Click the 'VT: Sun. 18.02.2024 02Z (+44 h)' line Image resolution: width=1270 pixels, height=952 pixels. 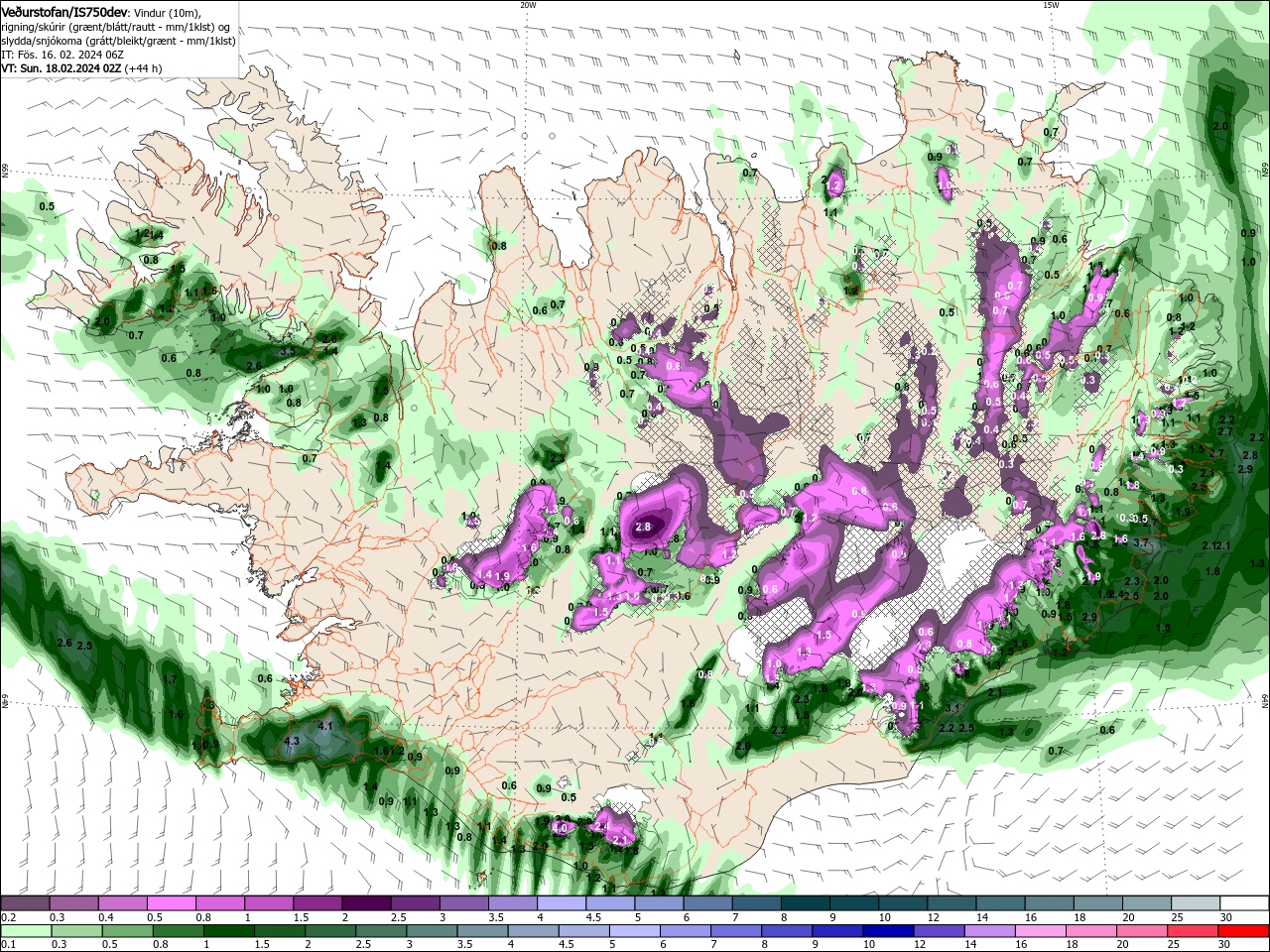(81, 68)
